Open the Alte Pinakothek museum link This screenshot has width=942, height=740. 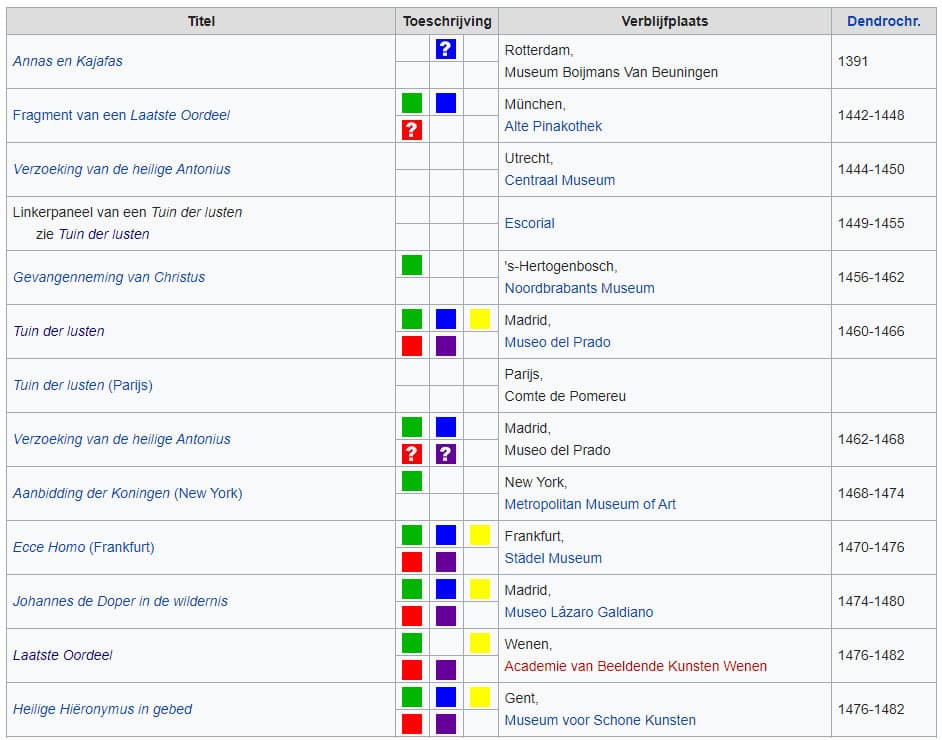[553, 126]
